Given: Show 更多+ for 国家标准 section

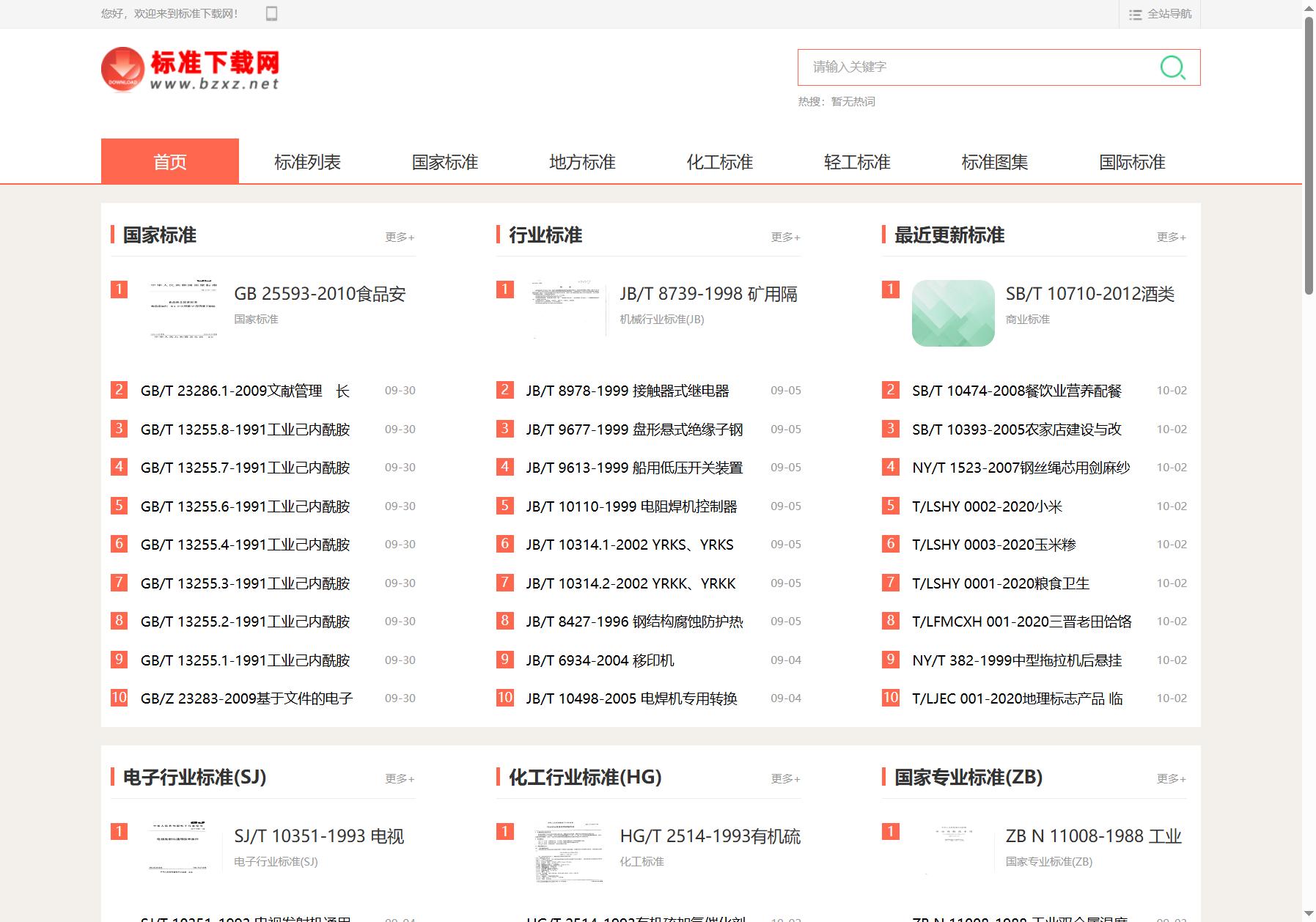Looking at the screenshot, I should [400, 237].
